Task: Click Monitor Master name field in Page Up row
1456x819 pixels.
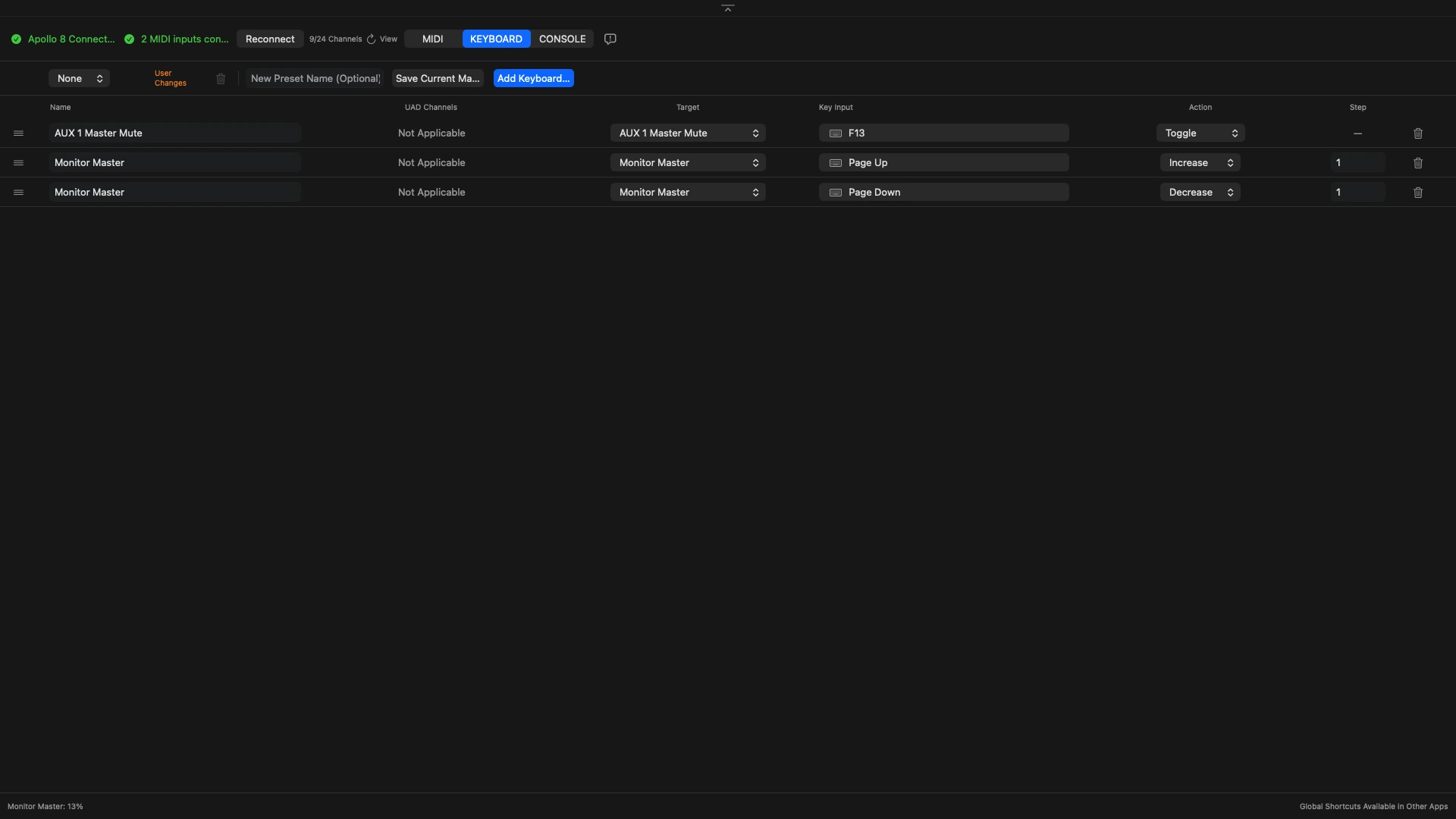Action: [x=175, y=163]
